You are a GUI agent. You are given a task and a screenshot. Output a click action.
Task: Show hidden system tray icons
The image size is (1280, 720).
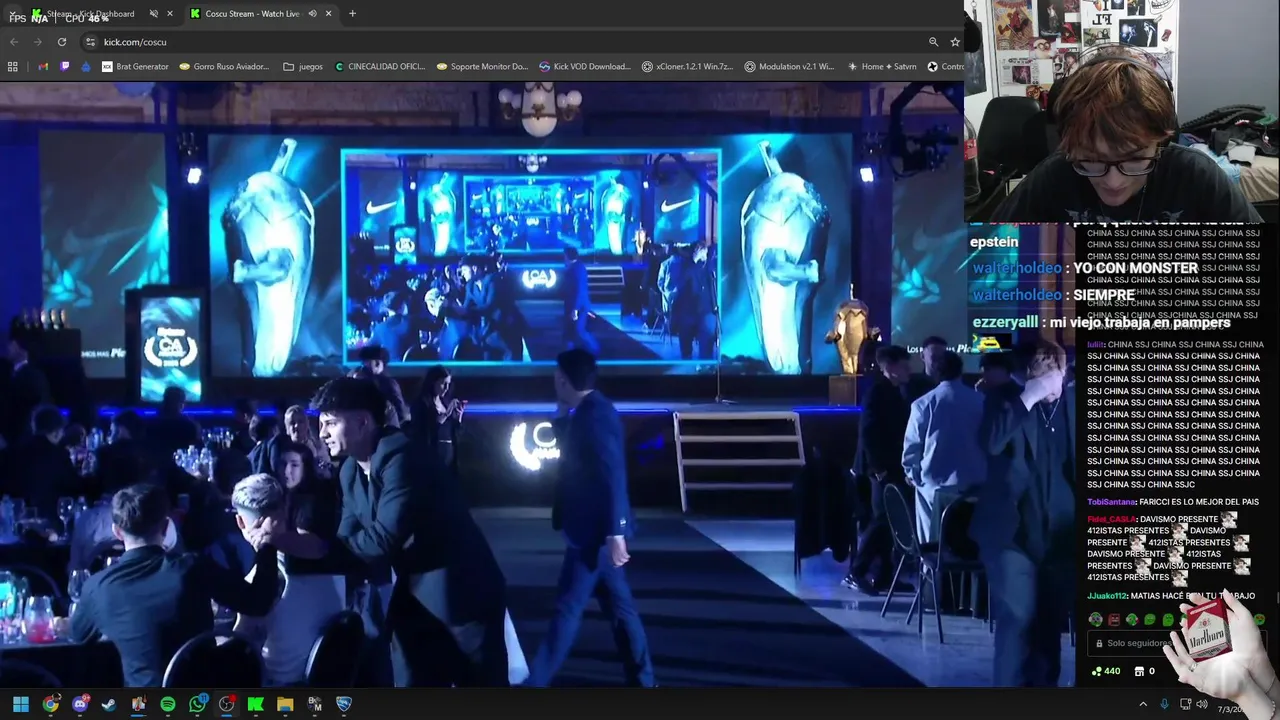pyautogui.click(x=1143, y=704)
